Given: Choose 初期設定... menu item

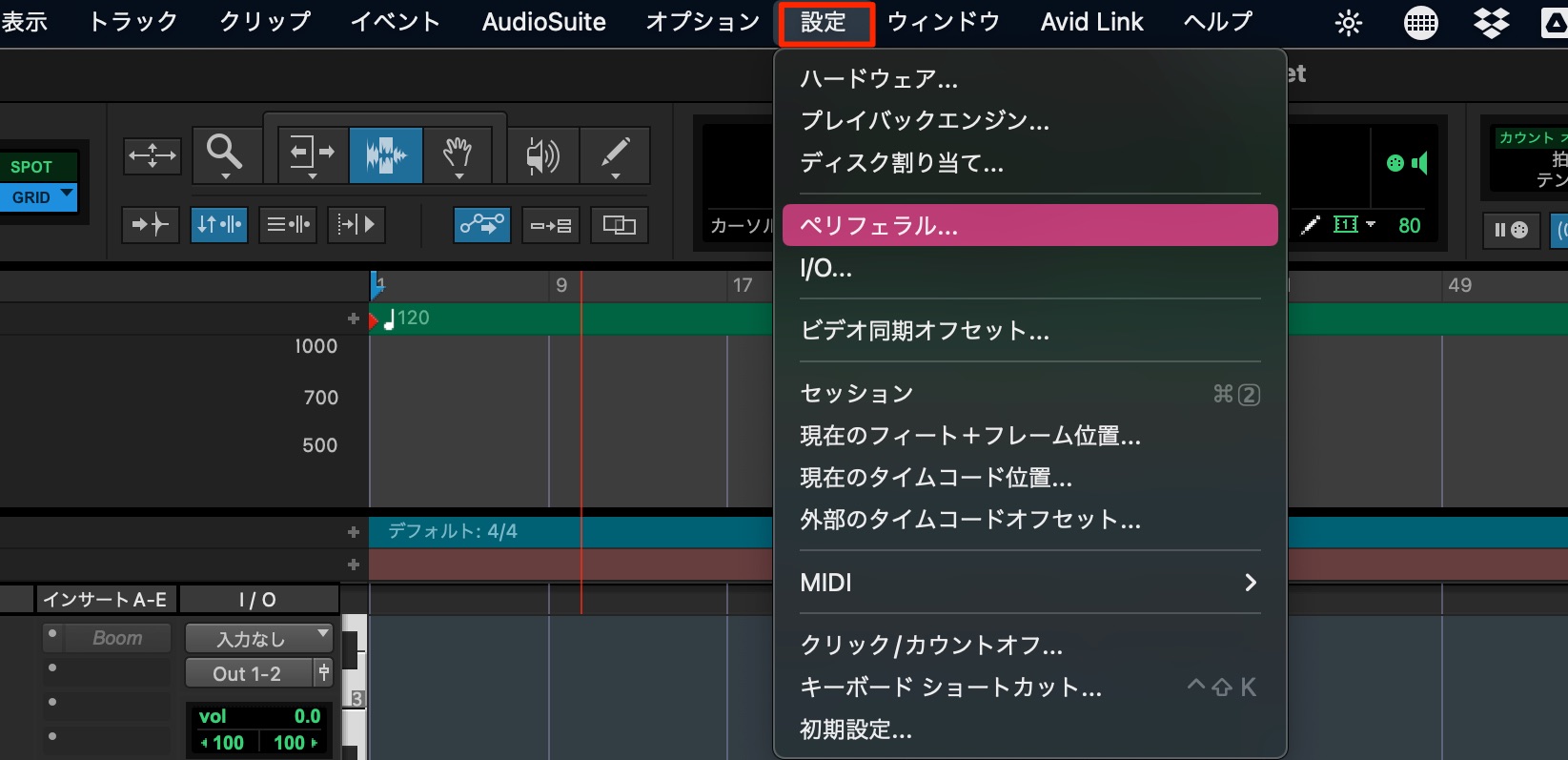Looking at the screenshot, I should click(x=1029, y=729).
